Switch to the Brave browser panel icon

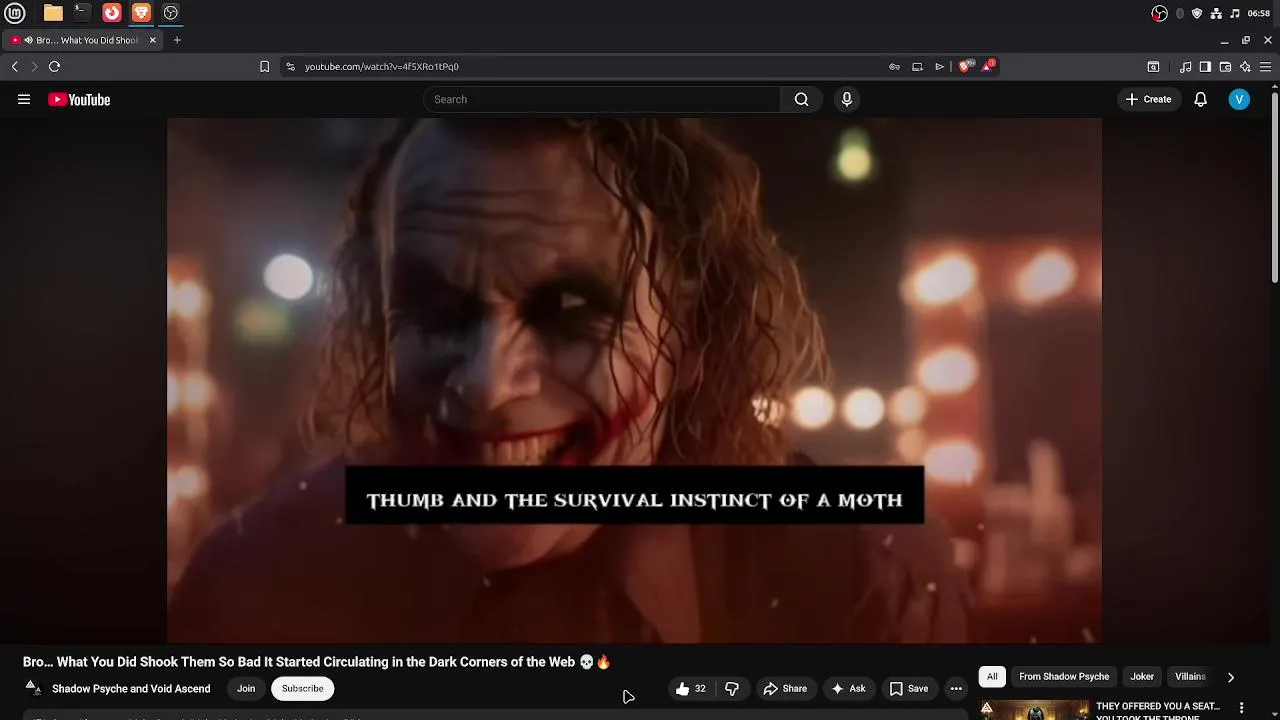[141, 13]
